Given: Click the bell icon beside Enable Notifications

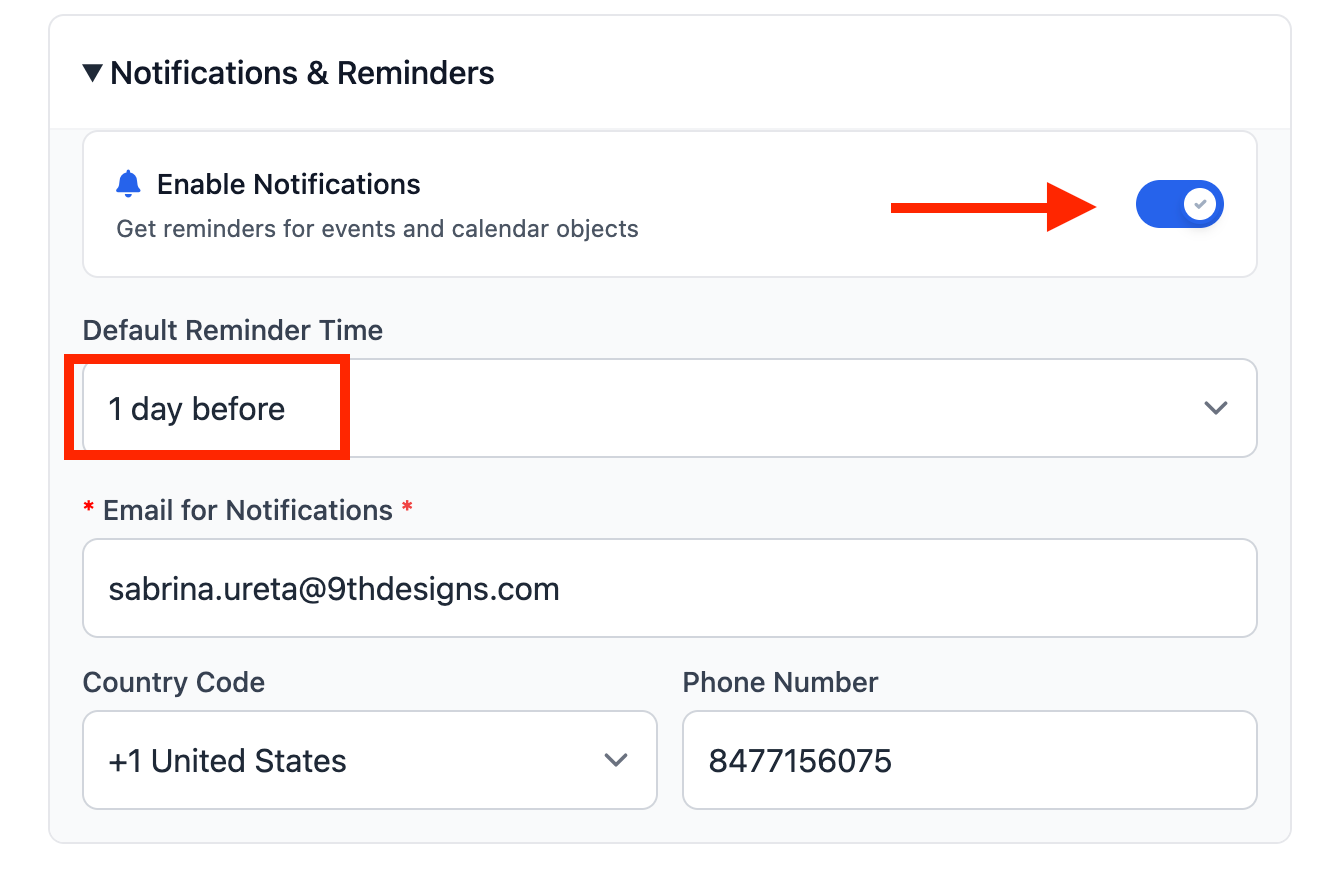Looking at the screenshot, I should pyautogui.click(x=128, y=184).
